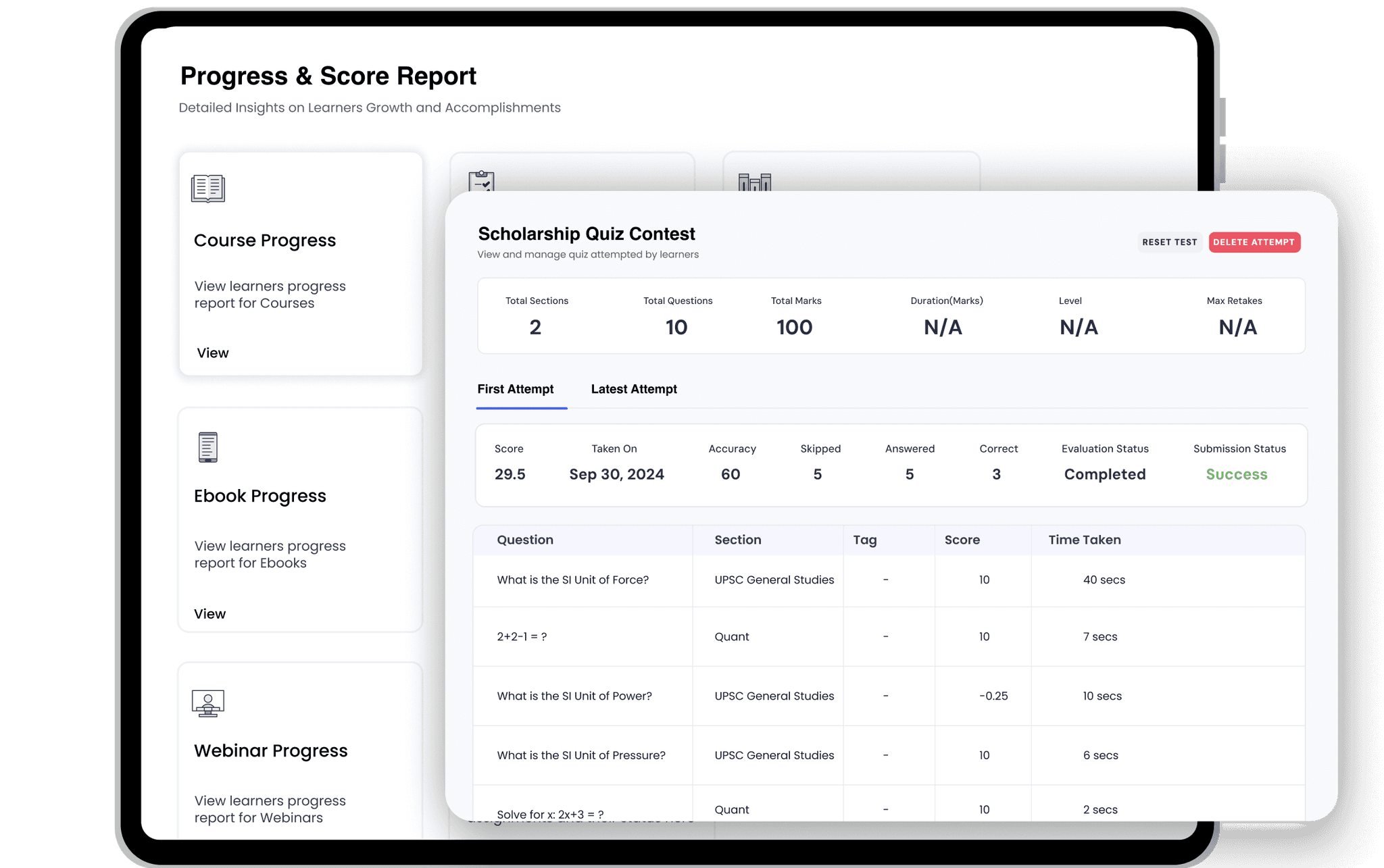Click the bar chart books icon
1384x868 pixels.
pos(754,182)
